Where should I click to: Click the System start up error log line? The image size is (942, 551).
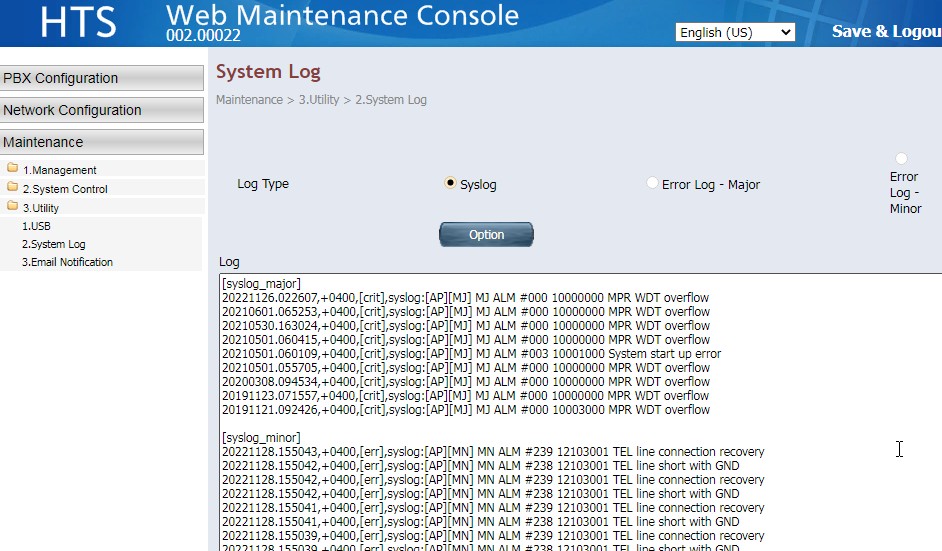pyautogui.click(x=471, y=353)
